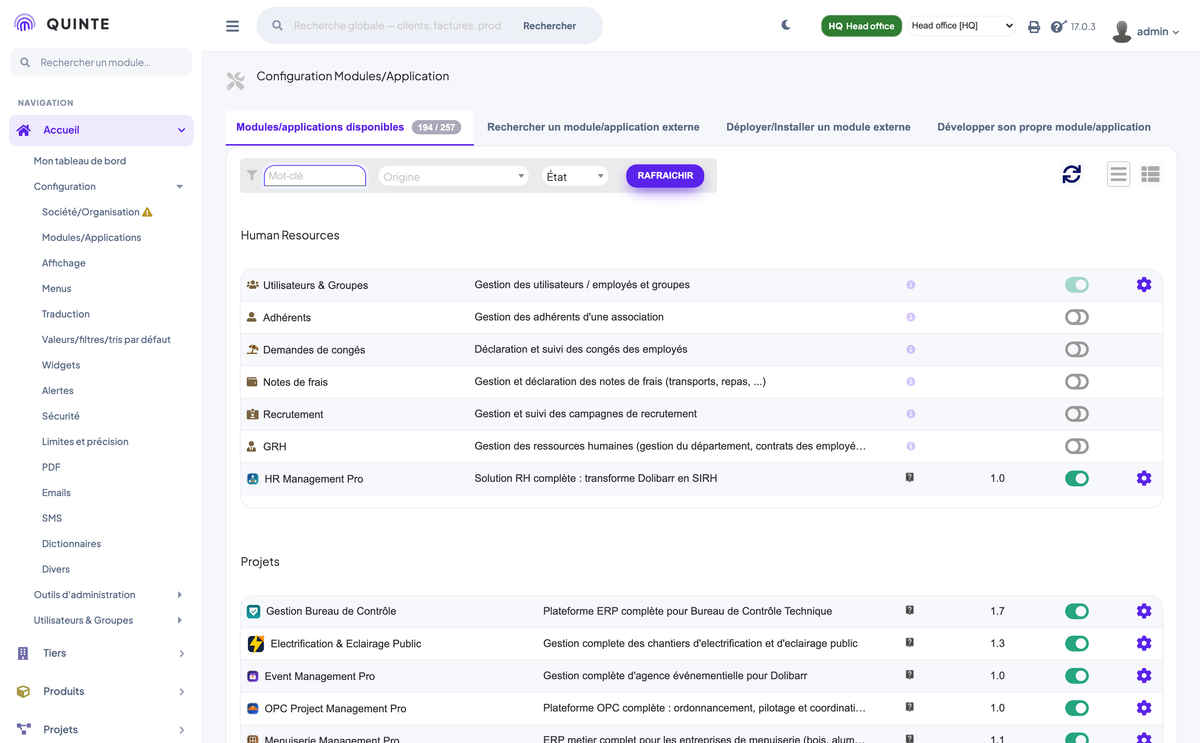Click help icon on Gestion Bureau de Contrôle row
1200x743 pixels.
[x=910, y=610]
